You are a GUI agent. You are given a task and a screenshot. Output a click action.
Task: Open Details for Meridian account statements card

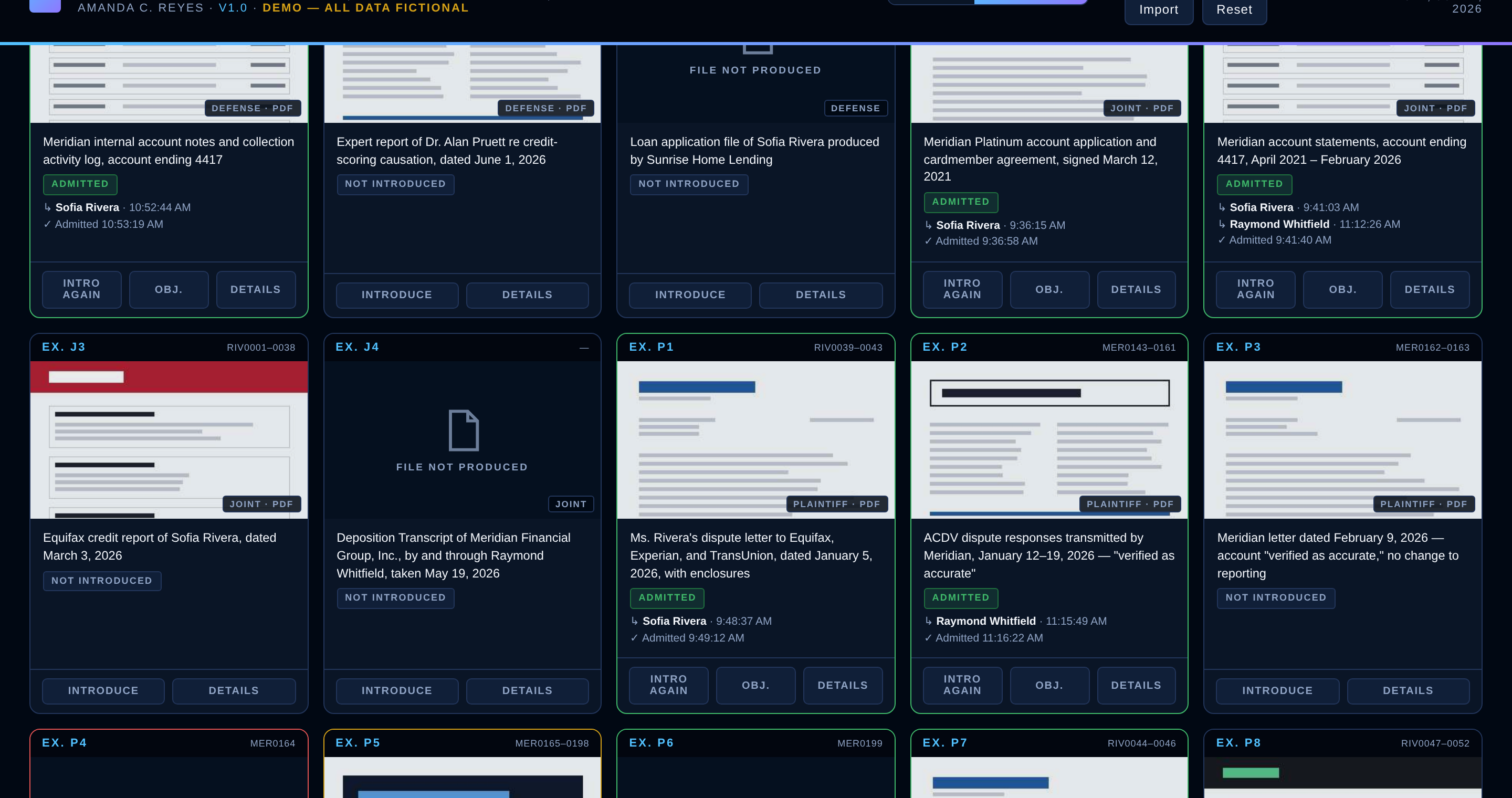click(x=1429, y=289)
